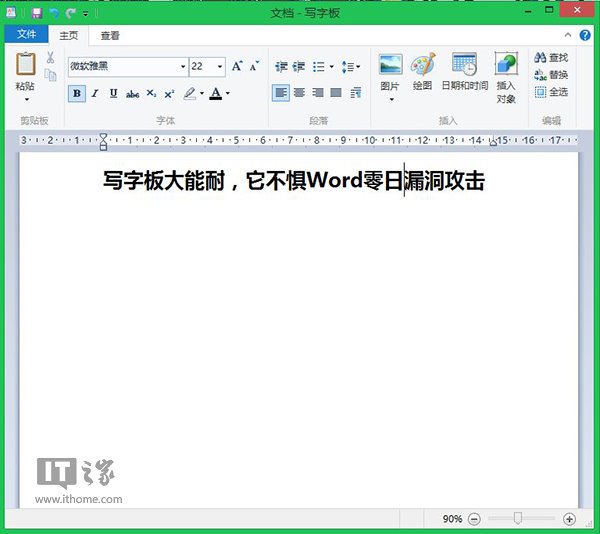Click the Copy icon
This screenshot has width=600, height=534.
(x=50, y=75)
